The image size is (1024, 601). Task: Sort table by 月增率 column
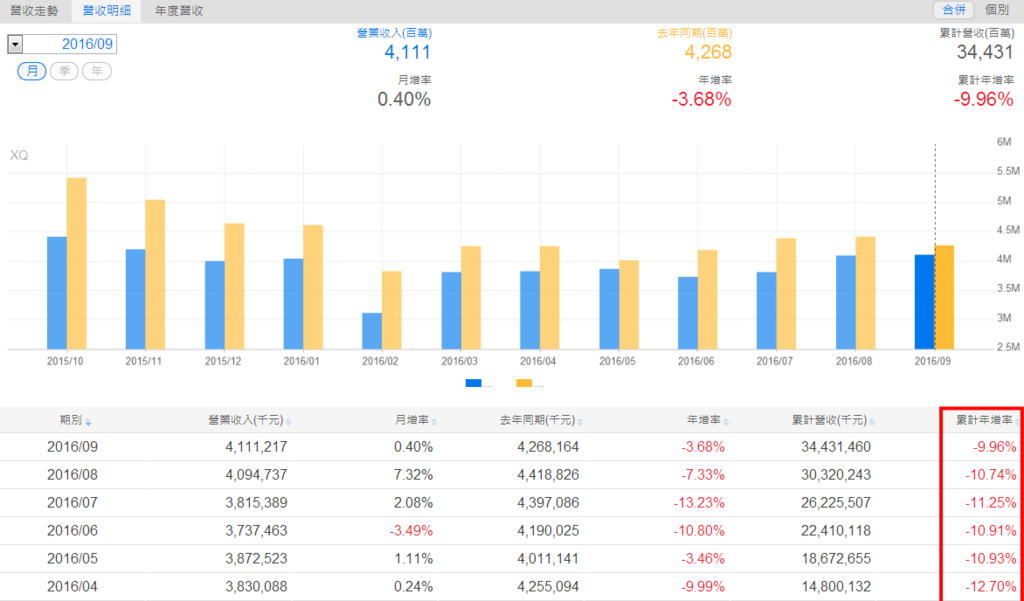(416, 420)
